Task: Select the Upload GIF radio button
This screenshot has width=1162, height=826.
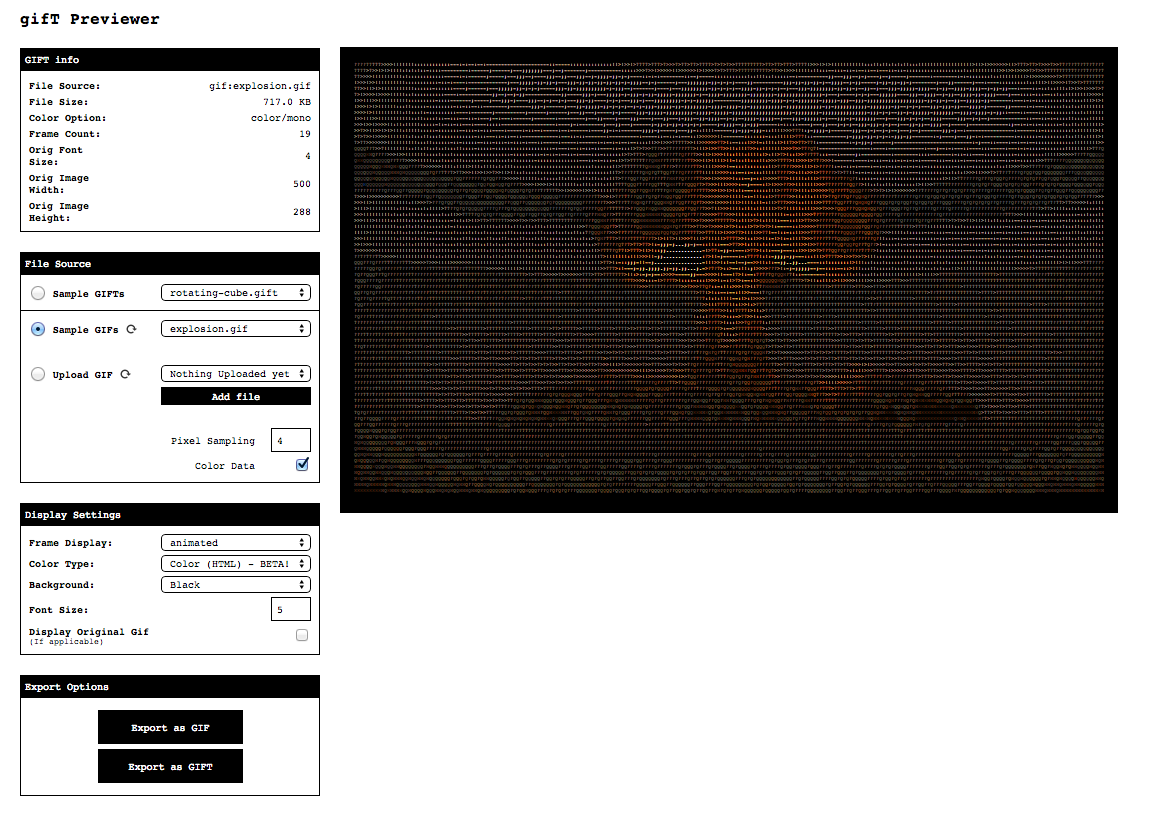Action: (38, 374)
